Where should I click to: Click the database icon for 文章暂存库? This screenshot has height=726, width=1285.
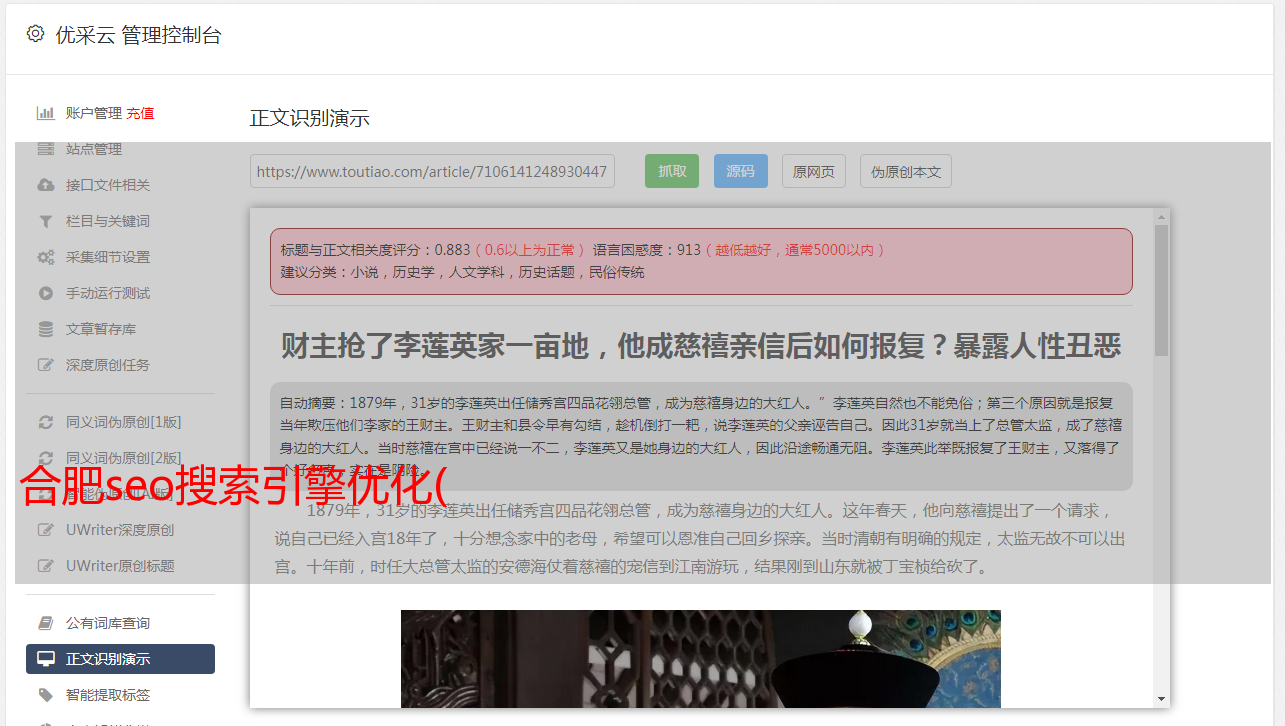45,329
